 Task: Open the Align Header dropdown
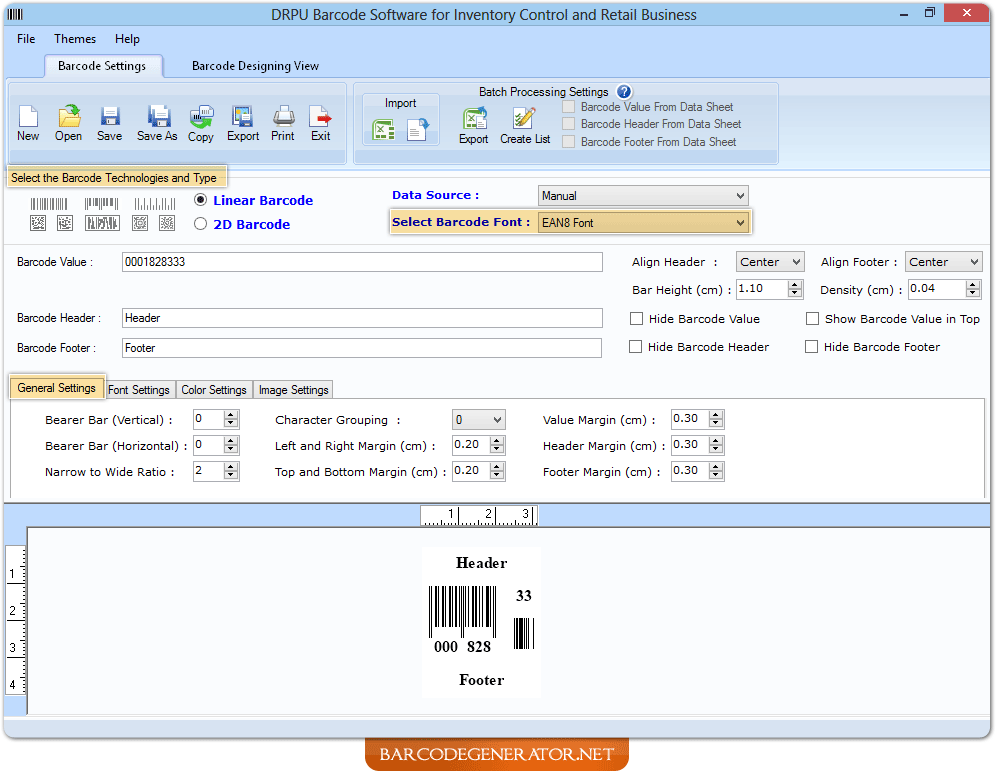(x=770, y=262)
